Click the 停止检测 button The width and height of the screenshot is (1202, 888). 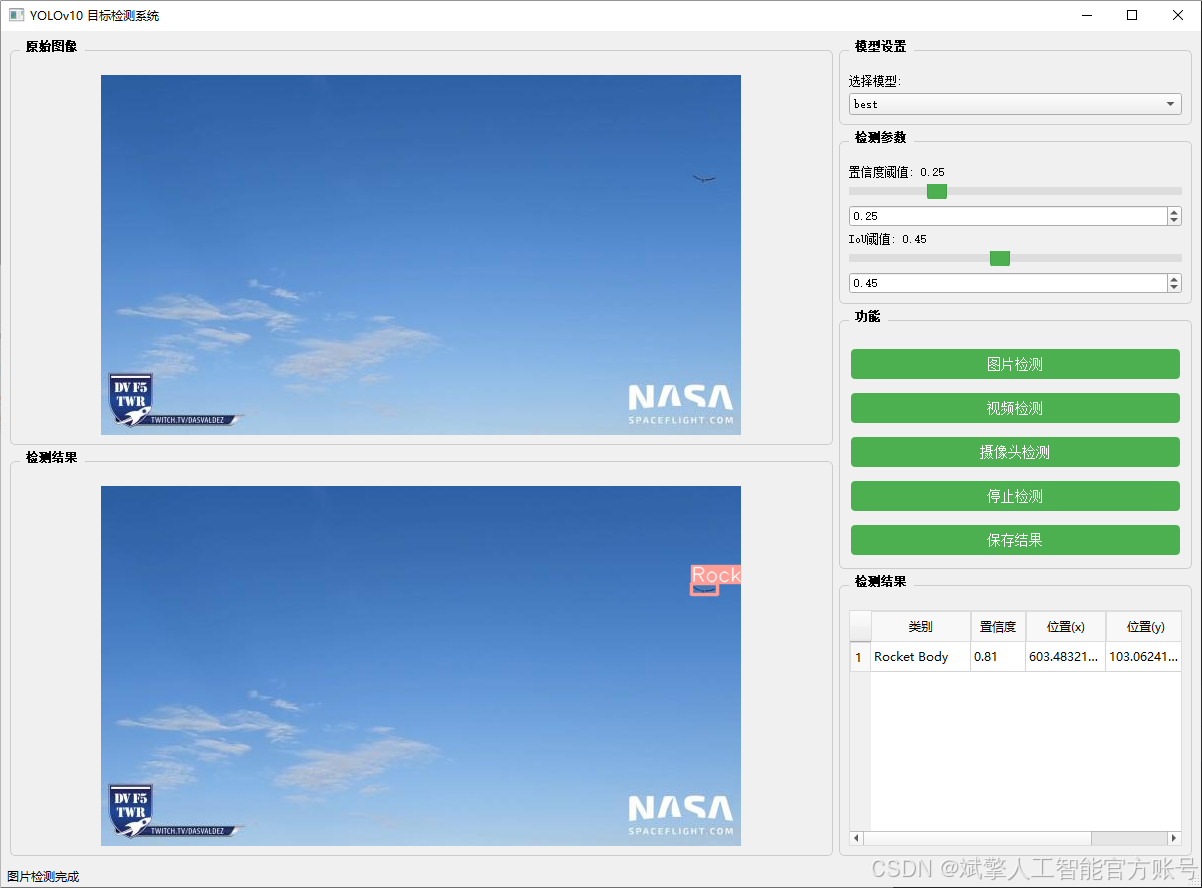(x=1015, y=496)
